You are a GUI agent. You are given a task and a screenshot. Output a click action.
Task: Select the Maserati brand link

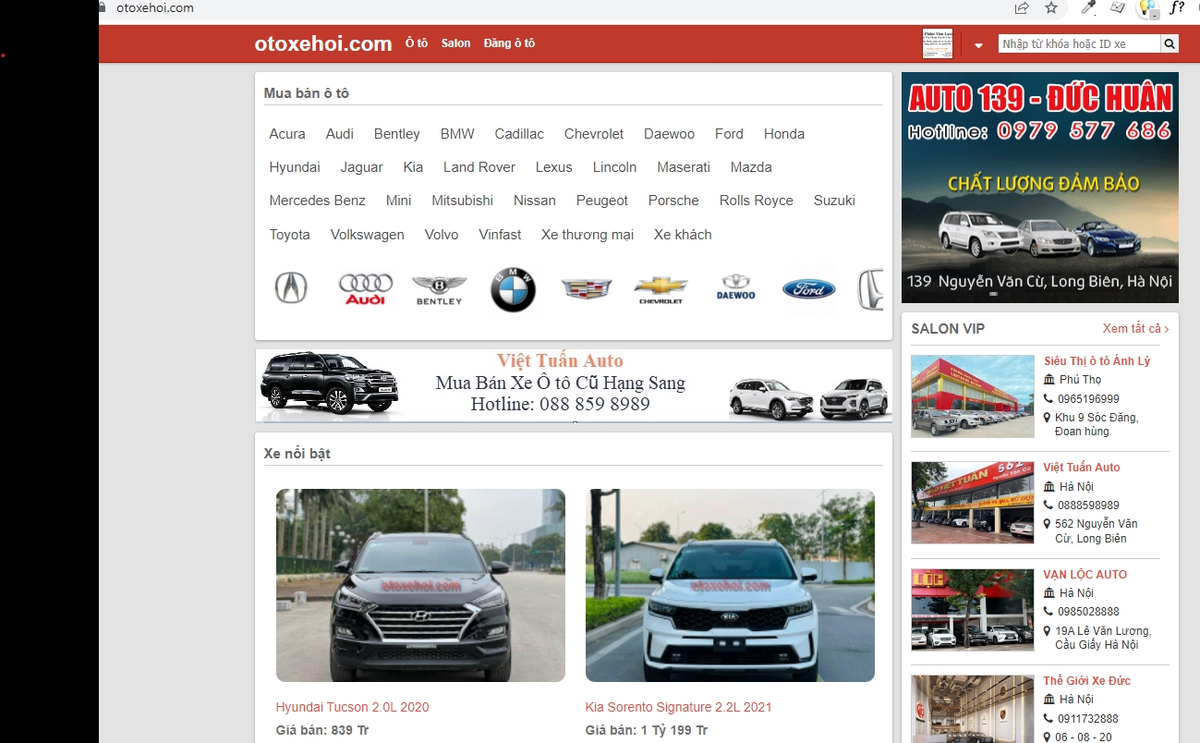pos(684,167)
